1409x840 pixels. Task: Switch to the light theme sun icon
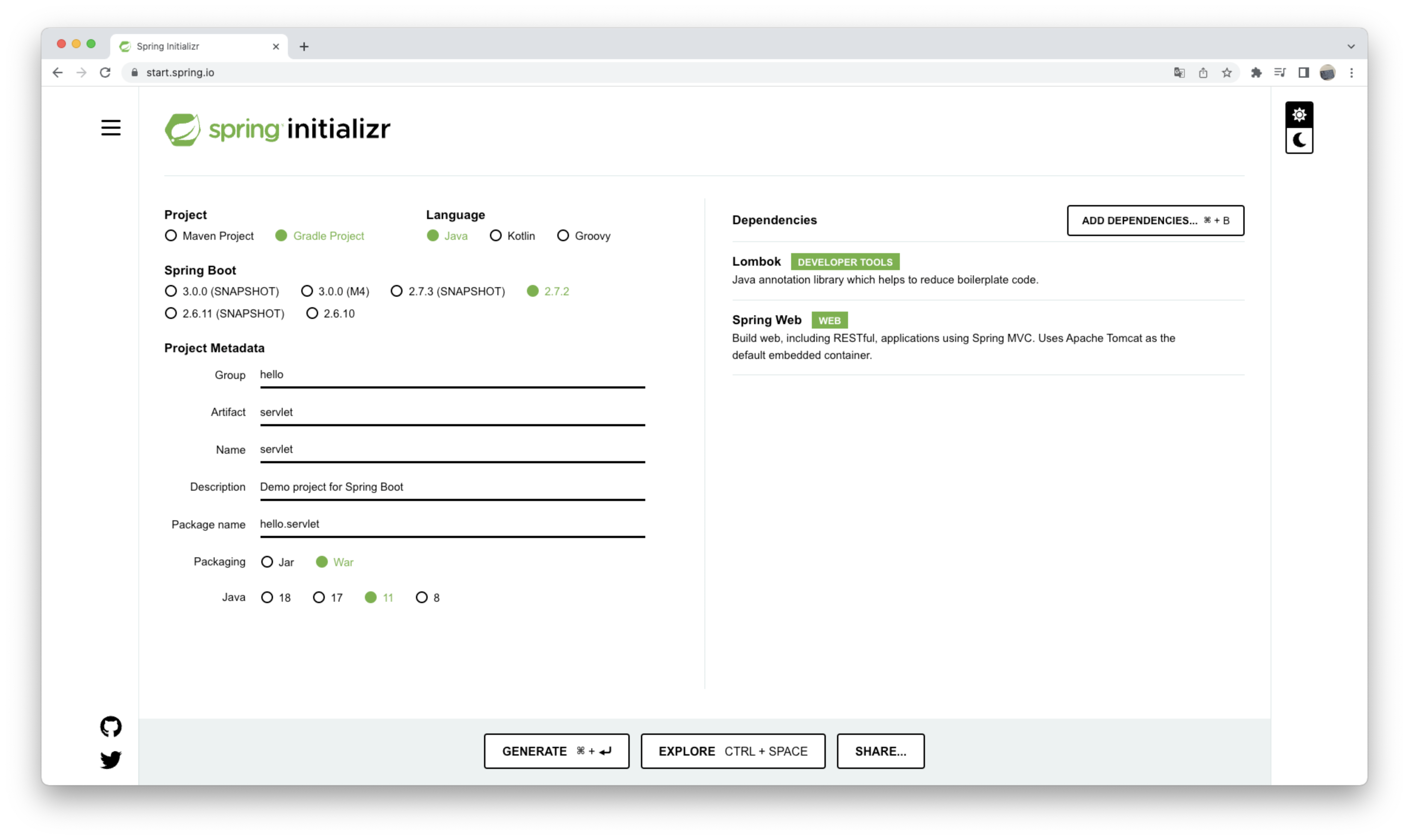coord(1299,115)
